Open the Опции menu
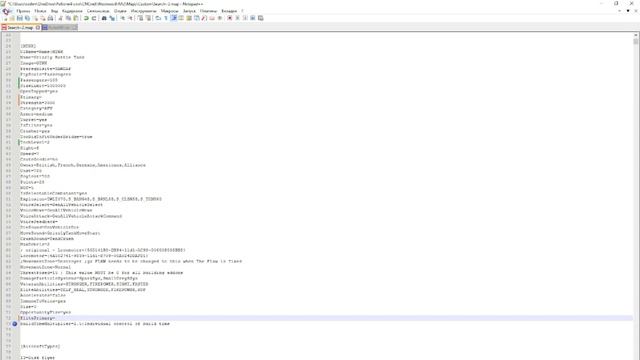 [x=120, y=11]
